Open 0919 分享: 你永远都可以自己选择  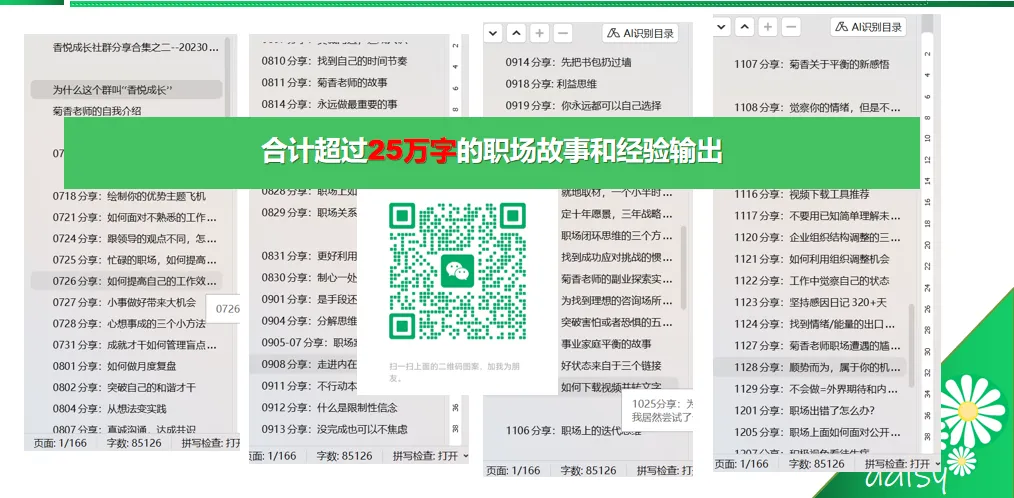point(583,105)
